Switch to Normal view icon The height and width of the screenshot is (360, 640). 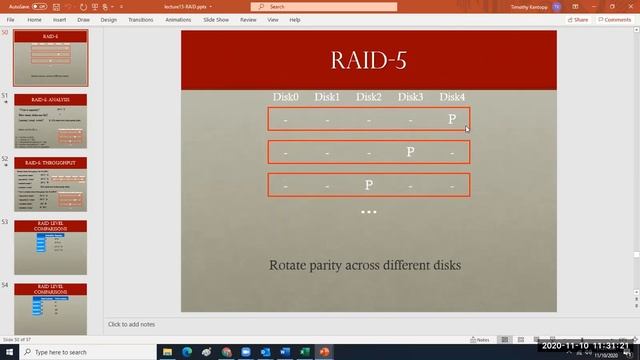(x=505, y=340)
